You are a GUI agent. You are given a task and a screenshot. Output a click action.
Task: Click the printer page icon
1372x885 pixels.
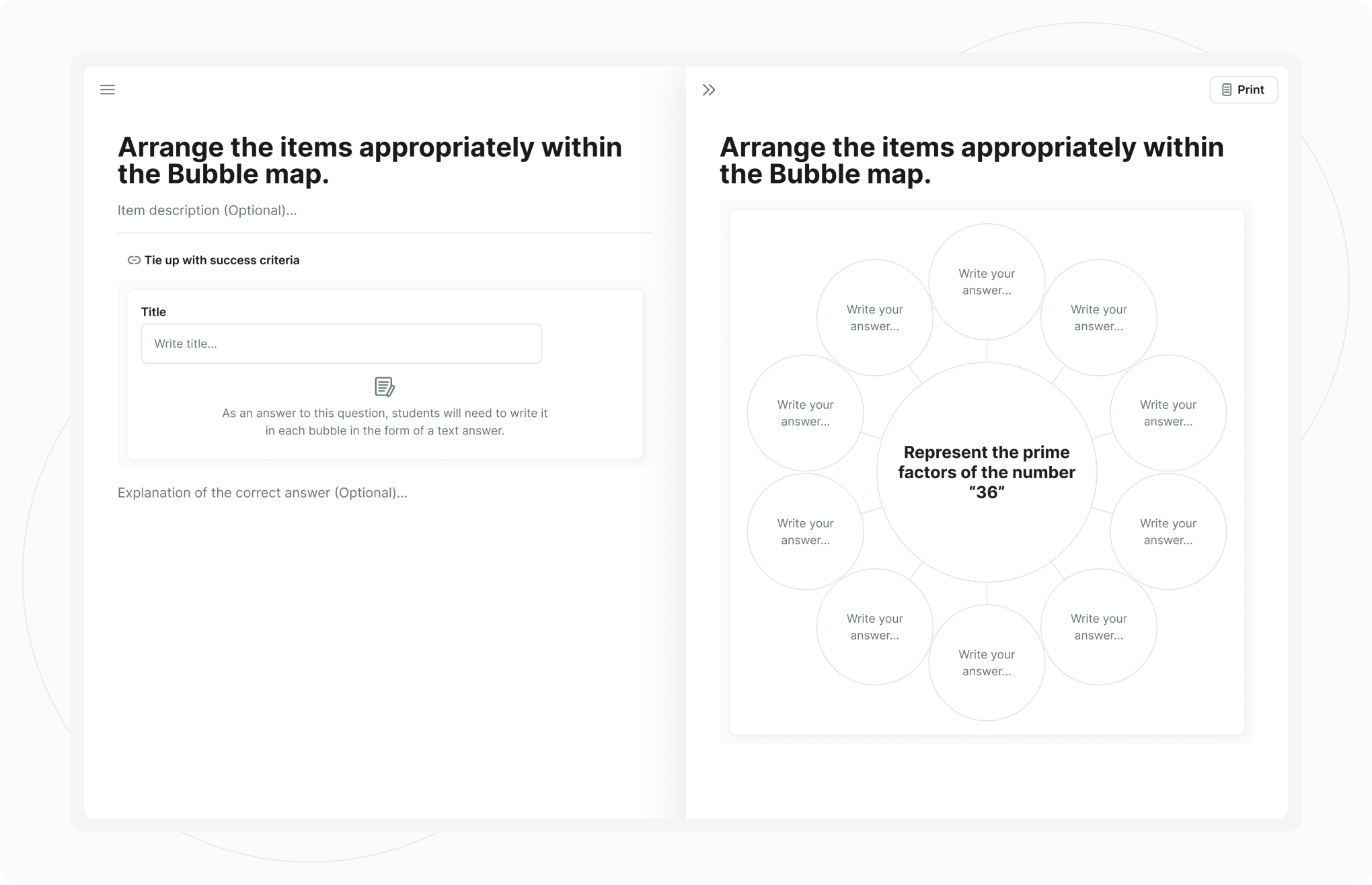tap(1227, 89)
